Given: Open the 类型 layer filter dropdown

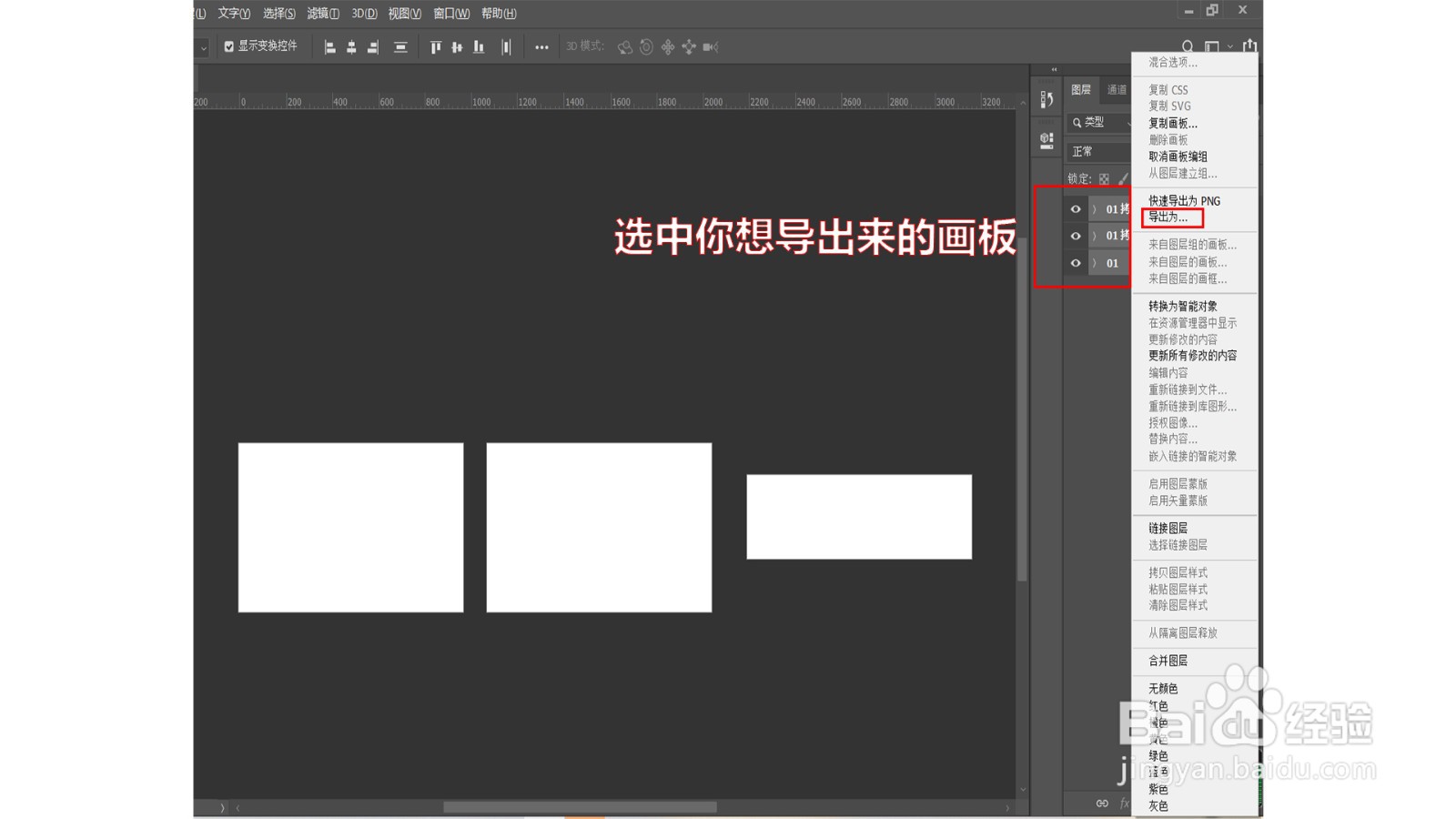Looking at the screenshot, I should coord(1100,122).
